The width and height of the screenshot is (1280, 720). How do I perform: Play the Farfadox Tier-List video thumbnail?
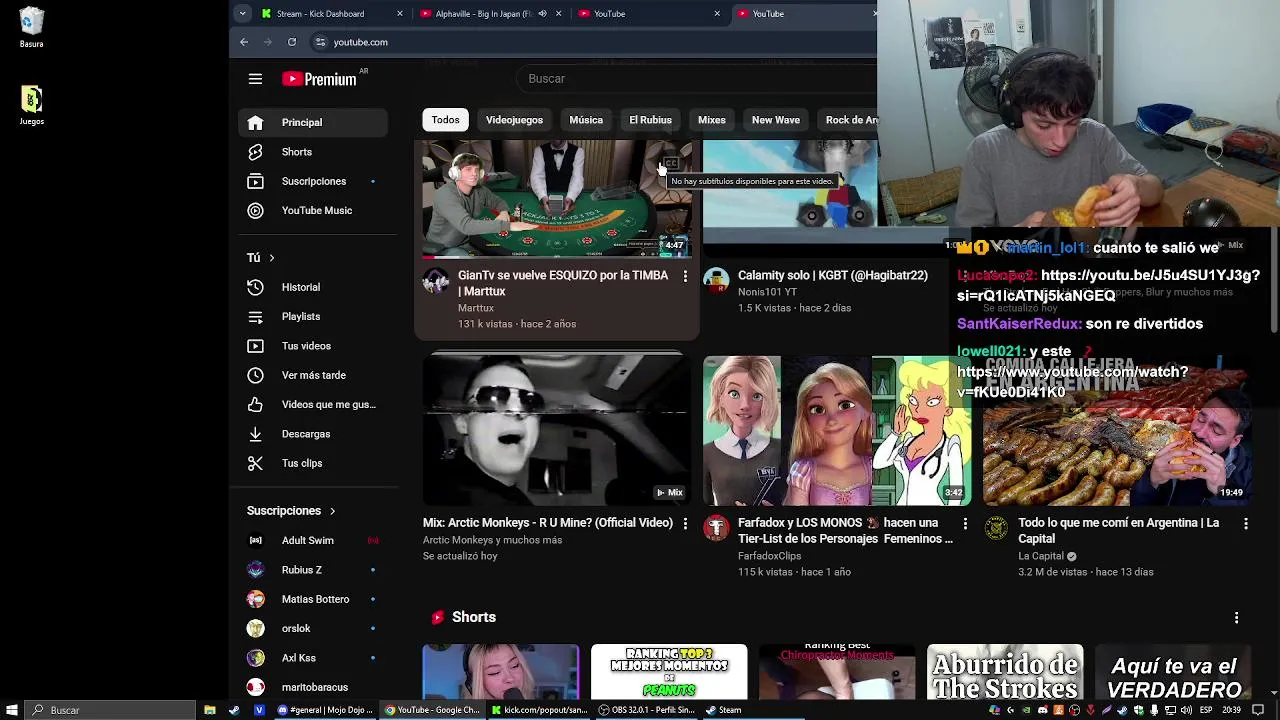pos(837,430)
